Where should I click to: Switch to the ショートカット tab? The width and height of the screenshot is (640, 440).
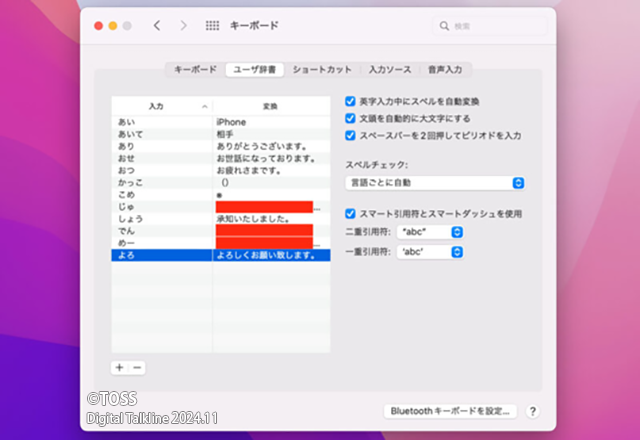coord(322,70)
